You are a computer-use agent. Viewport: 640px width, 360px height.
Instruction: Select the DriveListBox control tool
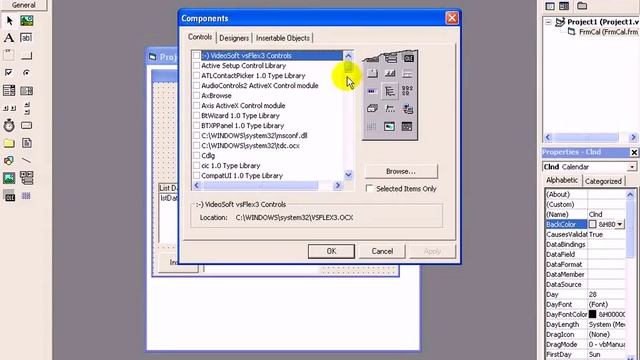(27, 125)
